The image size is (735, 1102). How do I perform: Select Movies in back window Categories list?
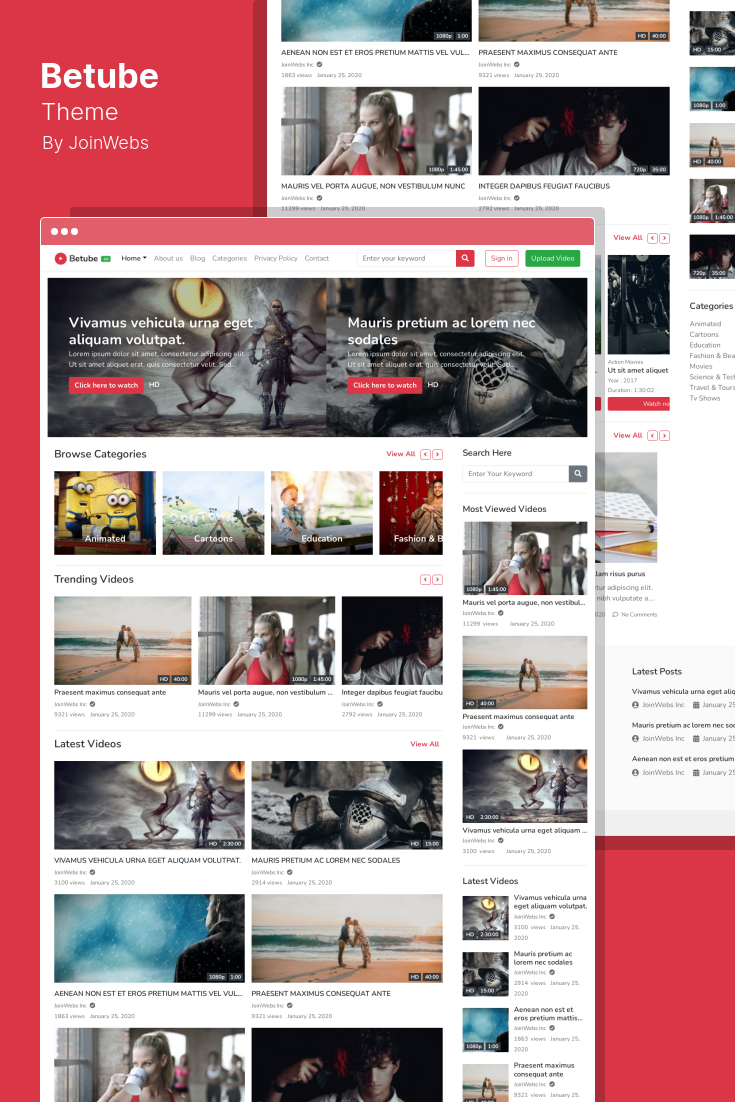point(701,366)
